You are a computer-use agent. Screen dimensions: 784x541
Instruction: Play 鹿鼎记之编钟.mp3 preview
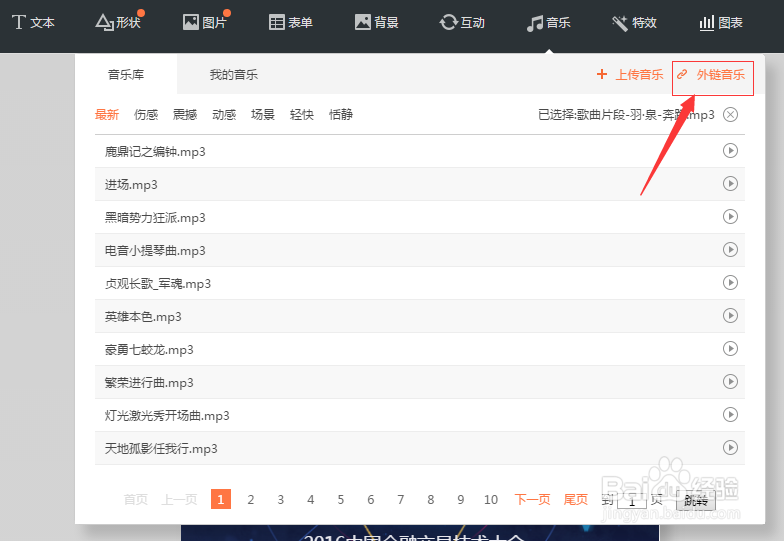tap(730, 150)
